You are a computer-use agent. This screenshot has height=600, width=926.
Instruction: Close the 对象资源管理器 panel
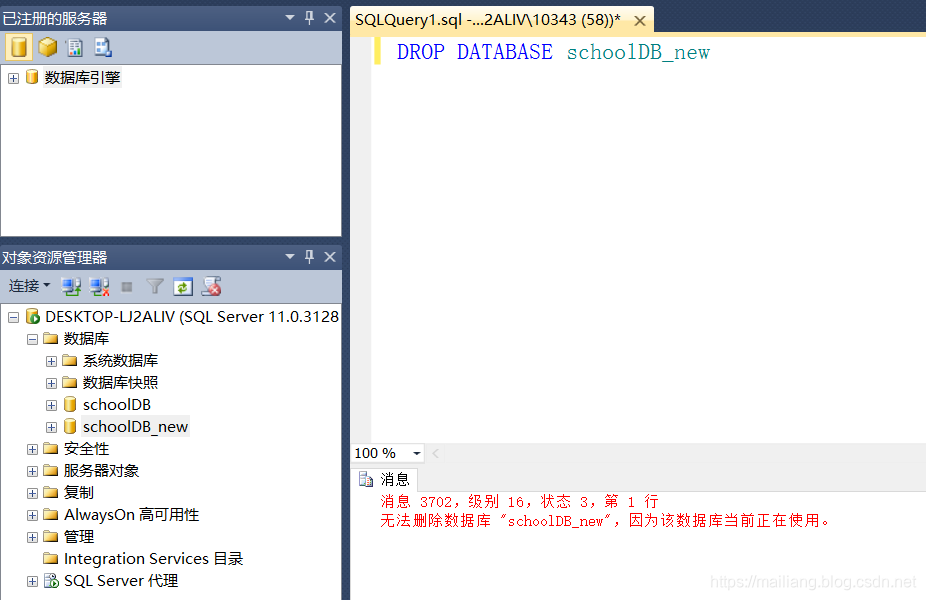330,257
